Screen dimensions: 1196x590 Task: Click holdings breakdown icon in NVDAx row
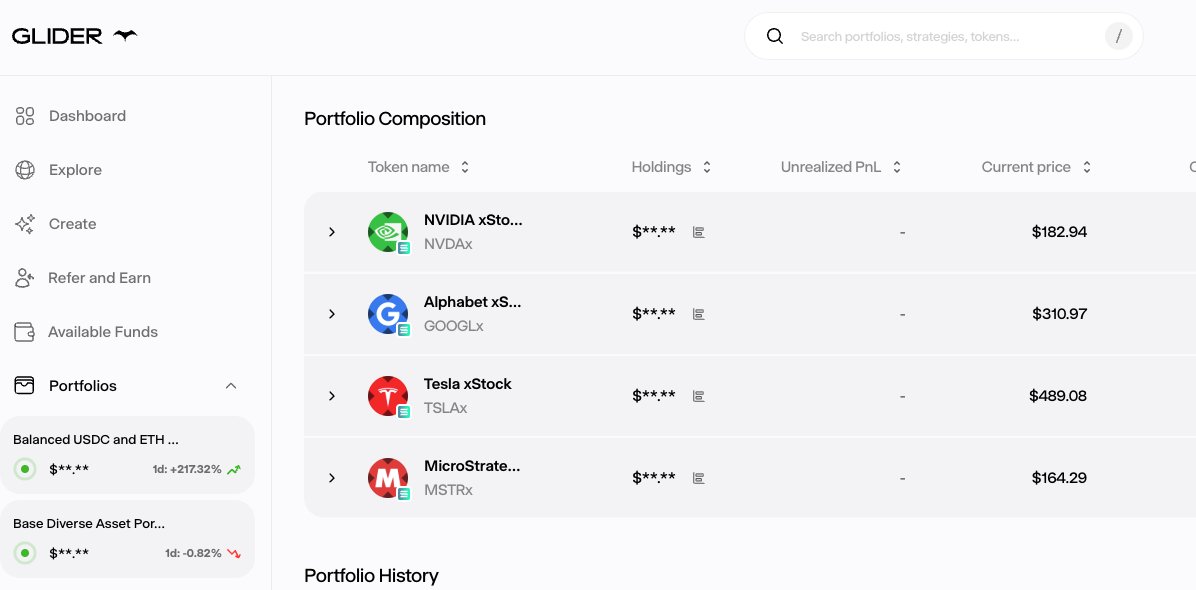699,232
